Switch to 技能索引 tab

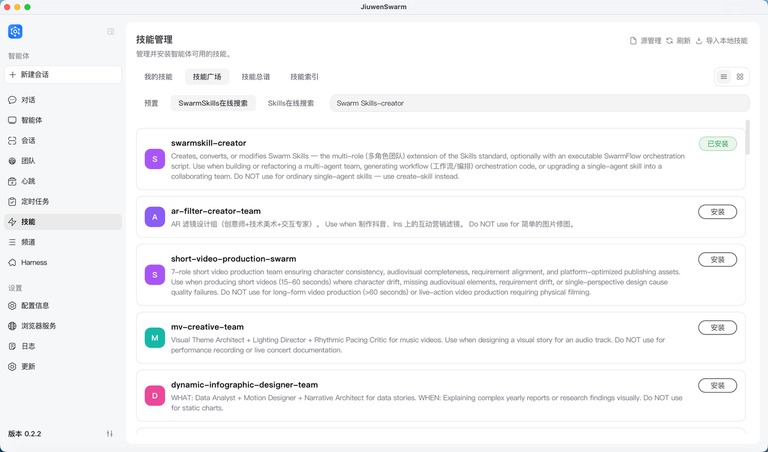click(304, 76)
